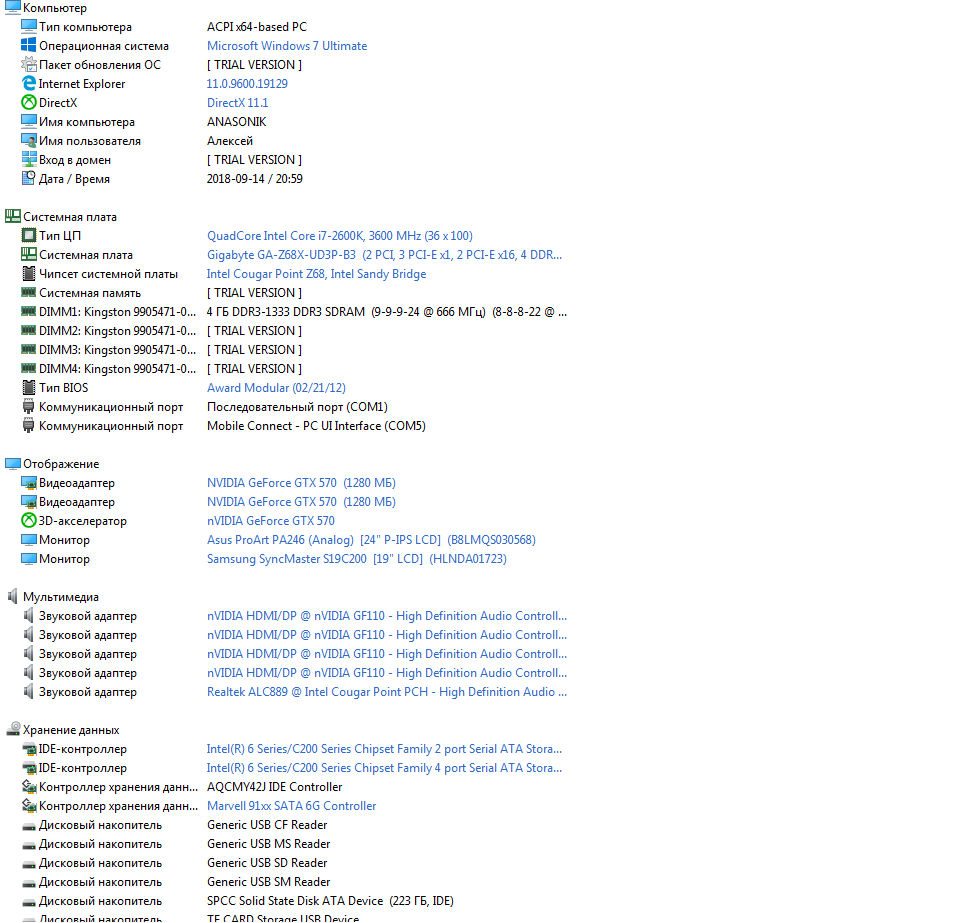Image resolution: width=972 pixels, height=923 pixels.
Task: Select the Хранение данных section title
Action: 71,730
